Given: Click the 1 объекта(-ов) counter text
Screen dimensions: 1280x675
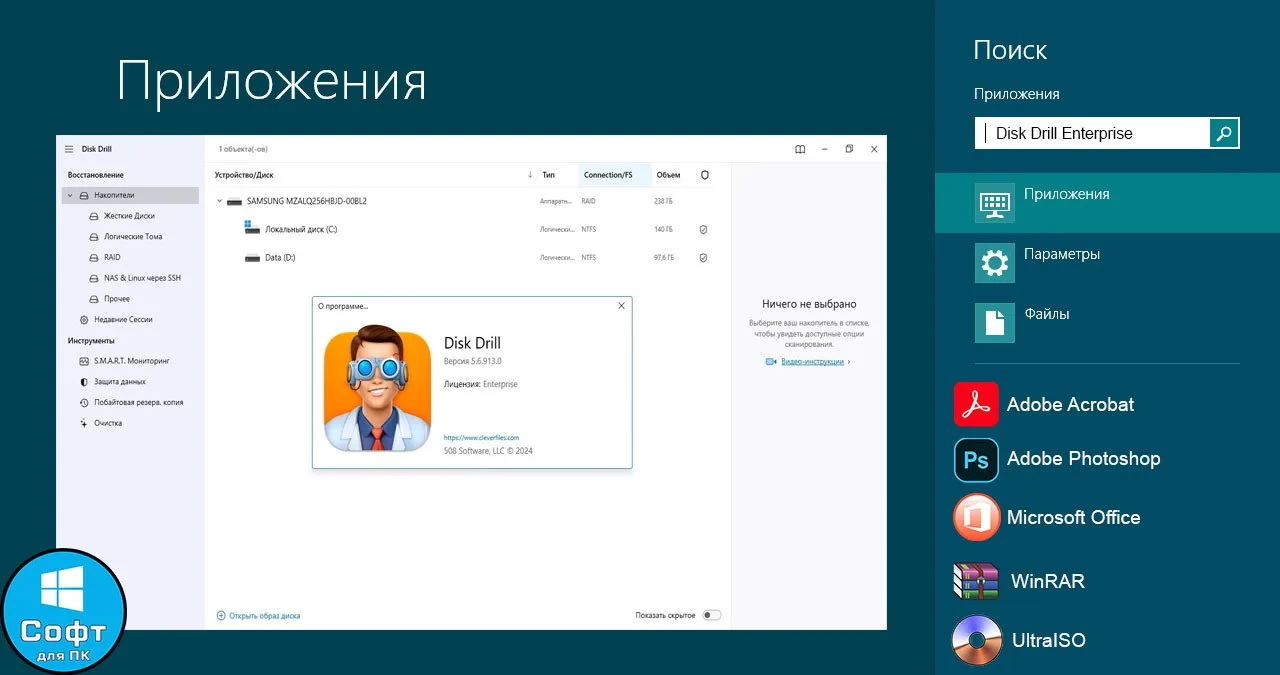Looking at the screenshot, I should (x=243, y=149).
